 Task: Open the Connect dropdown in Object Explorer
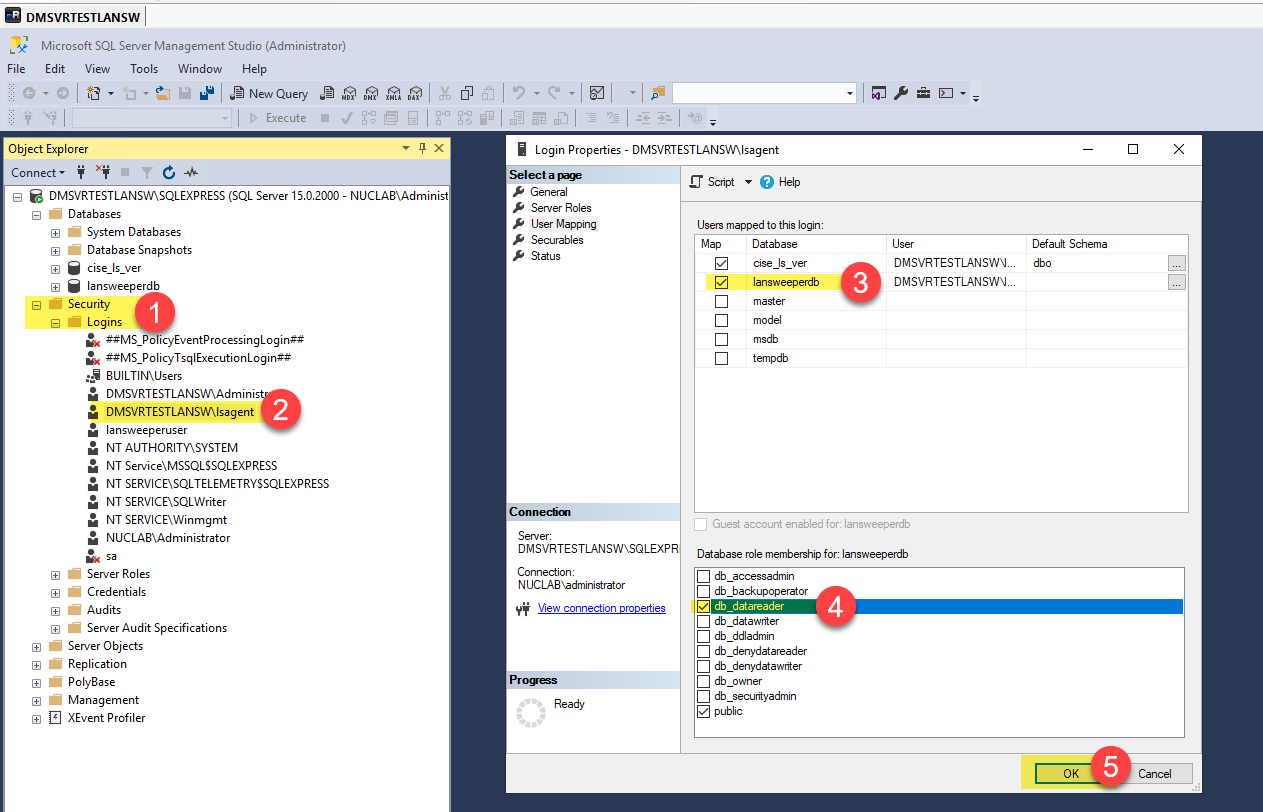coord(37,172)
